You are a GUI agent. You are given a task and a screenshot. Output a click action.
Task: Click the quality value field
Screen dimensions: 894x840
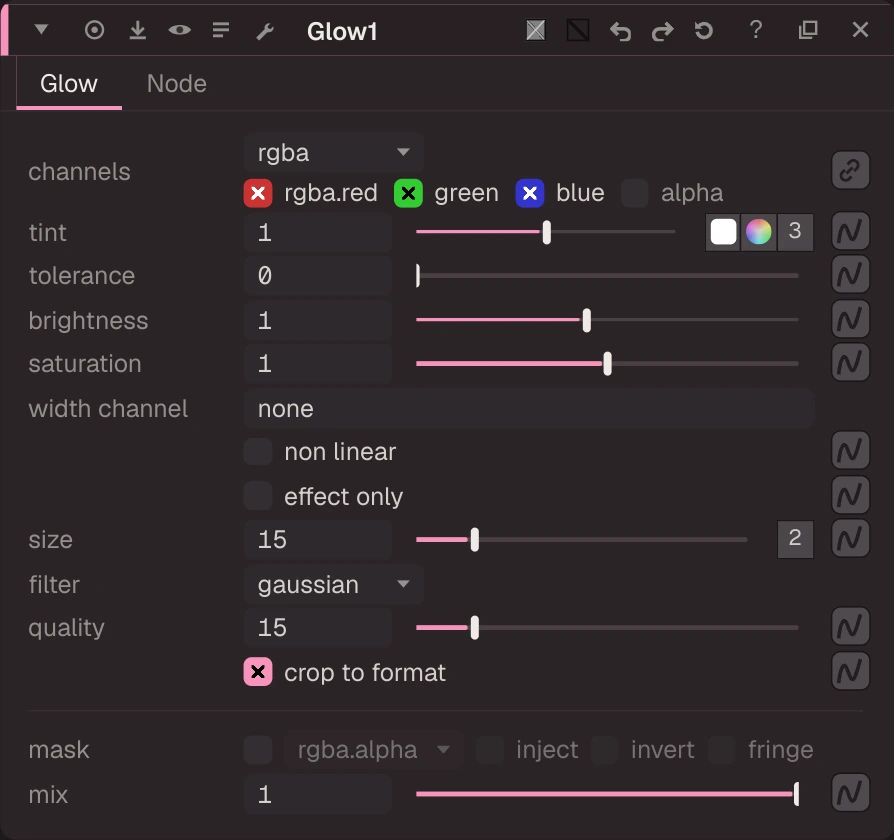[x=318, y=628]
